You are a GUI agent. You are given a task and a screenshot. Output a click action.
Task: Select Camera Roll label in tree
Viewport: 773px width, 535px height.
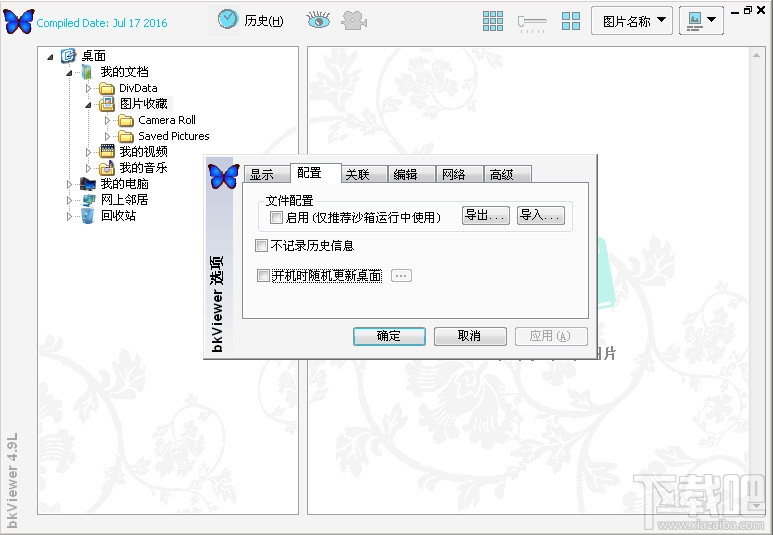tap(167, 120)
